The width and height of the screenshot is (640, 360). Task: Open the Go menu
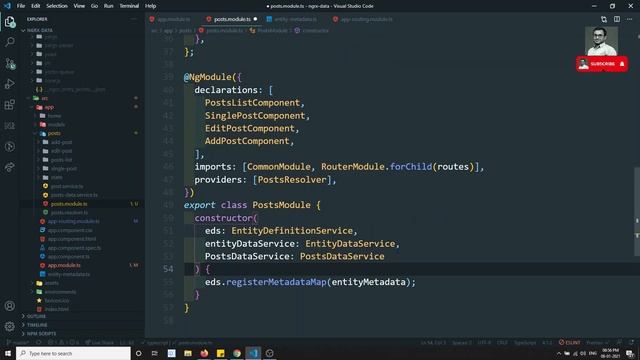coord(94,6)
